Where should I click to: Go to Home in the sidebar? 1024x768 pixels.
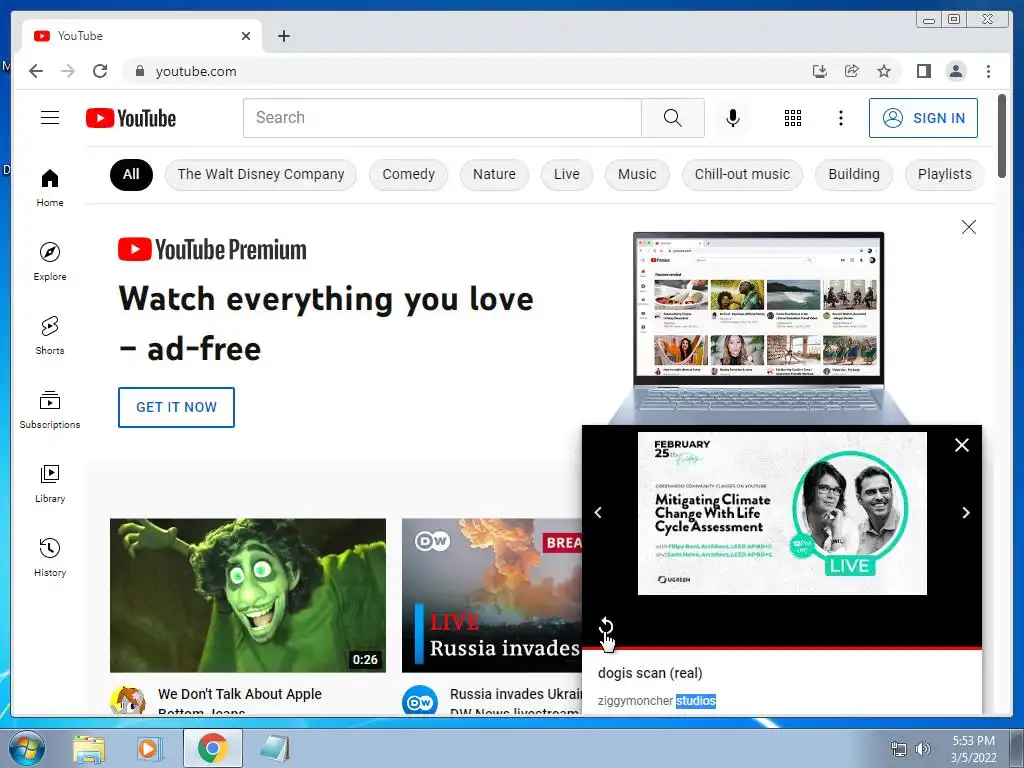coord(50,187)
